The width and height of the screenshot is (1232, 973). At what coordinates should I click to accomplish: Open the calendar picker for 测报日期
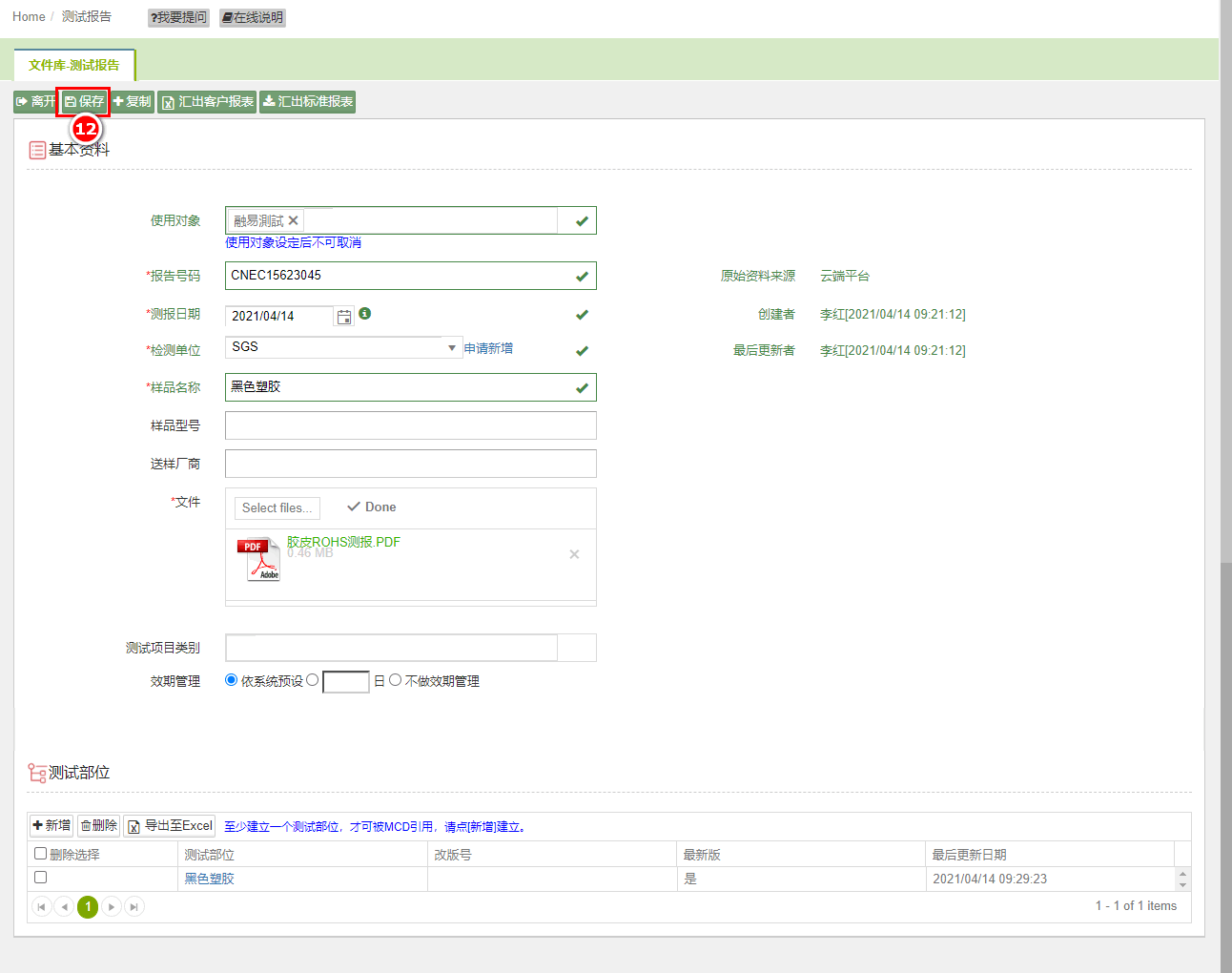pyautogui.click(x=344, y=317)
